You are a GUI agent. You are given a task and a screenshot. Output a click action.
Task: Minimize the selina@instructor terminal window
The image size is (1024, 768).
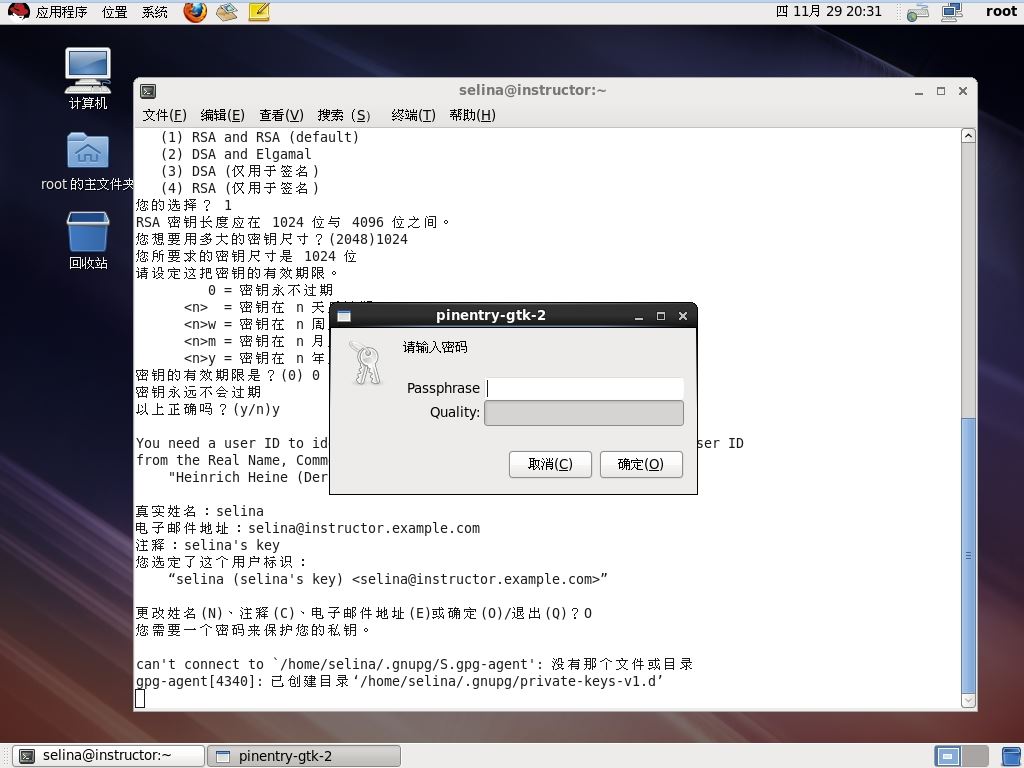(x=919, y=91)
